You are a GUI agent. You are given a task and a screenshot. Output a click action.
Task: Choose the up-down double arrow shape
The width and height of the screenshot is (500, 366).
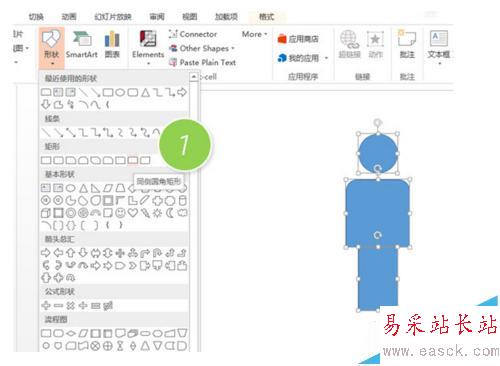(x=108, y=253)
